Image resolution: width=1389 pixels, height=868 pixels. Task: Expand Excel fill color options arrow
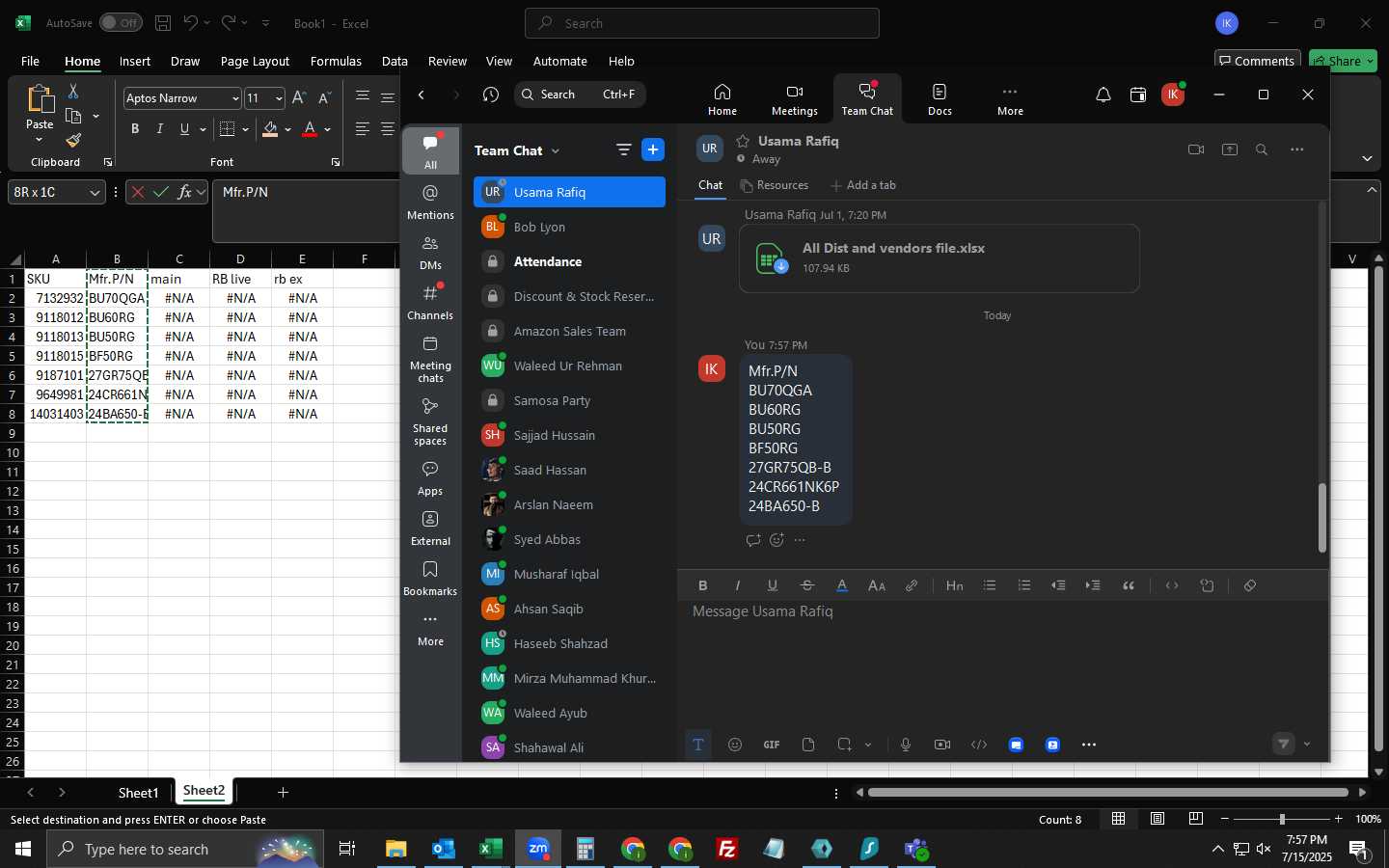287,129
